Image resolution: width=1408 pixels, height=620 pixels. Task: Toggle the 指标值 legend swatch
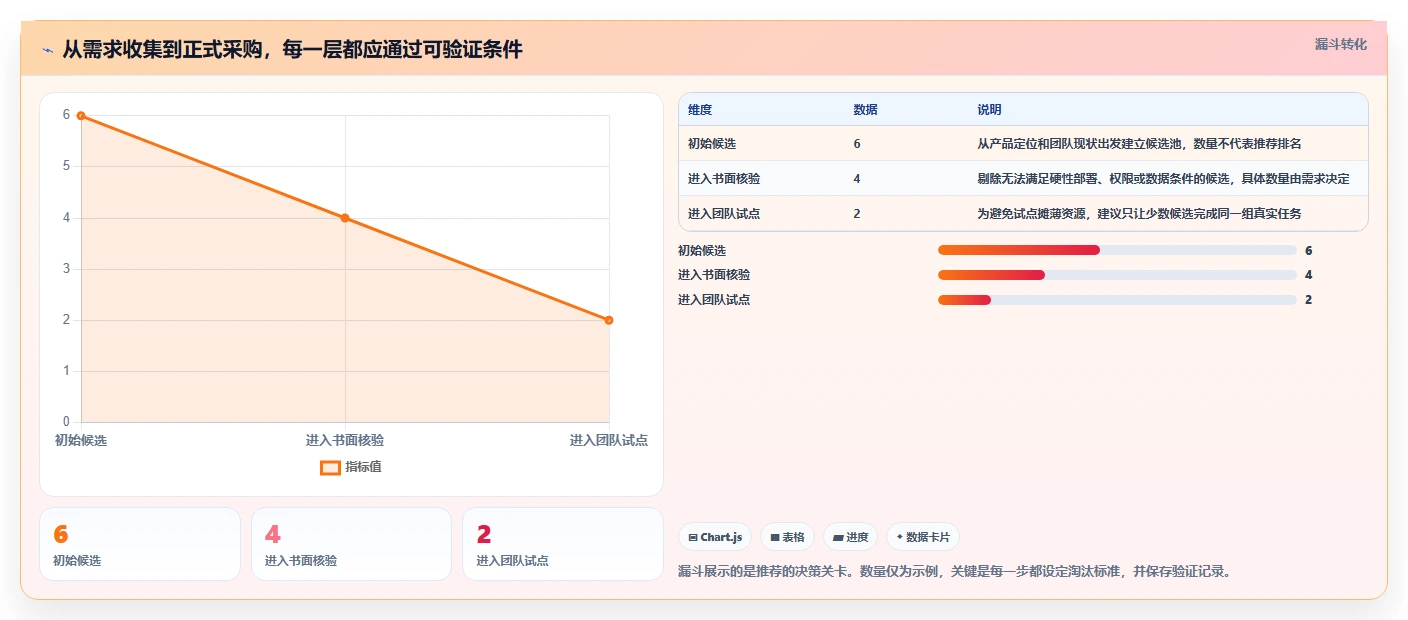(330, 467)
